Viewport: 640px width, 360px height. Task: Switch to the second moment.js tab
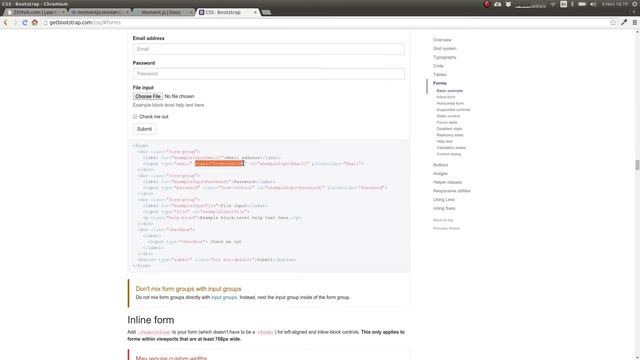point(100,12)
